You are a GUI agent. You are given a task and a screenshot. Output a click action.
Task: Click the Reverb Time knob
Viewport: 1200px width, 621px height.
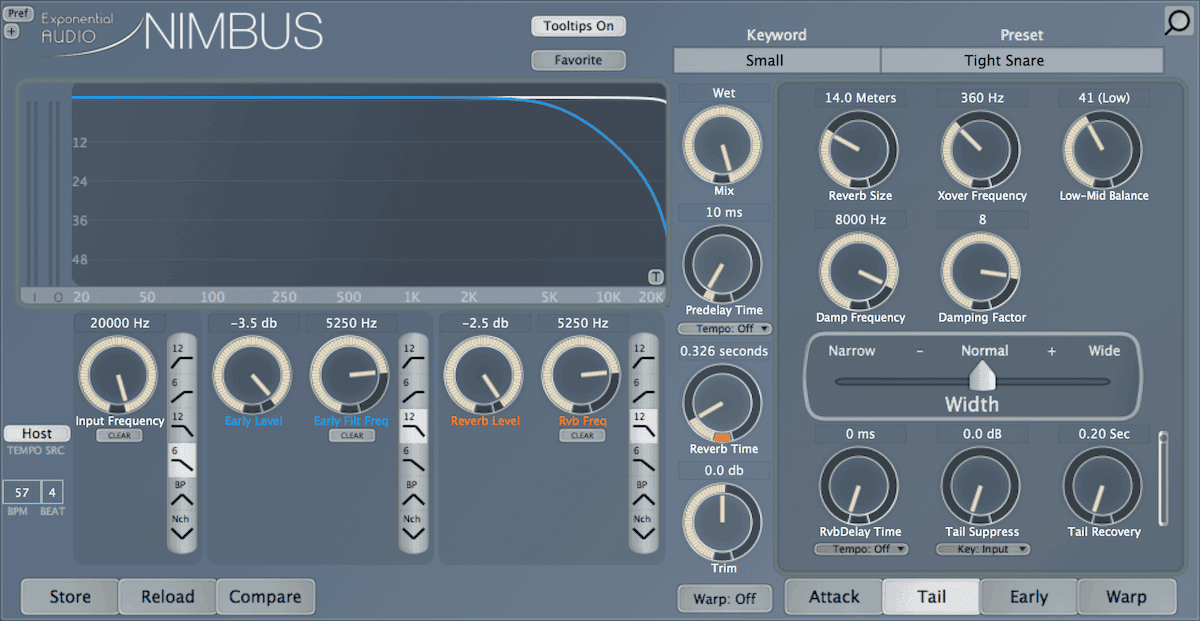723,404
